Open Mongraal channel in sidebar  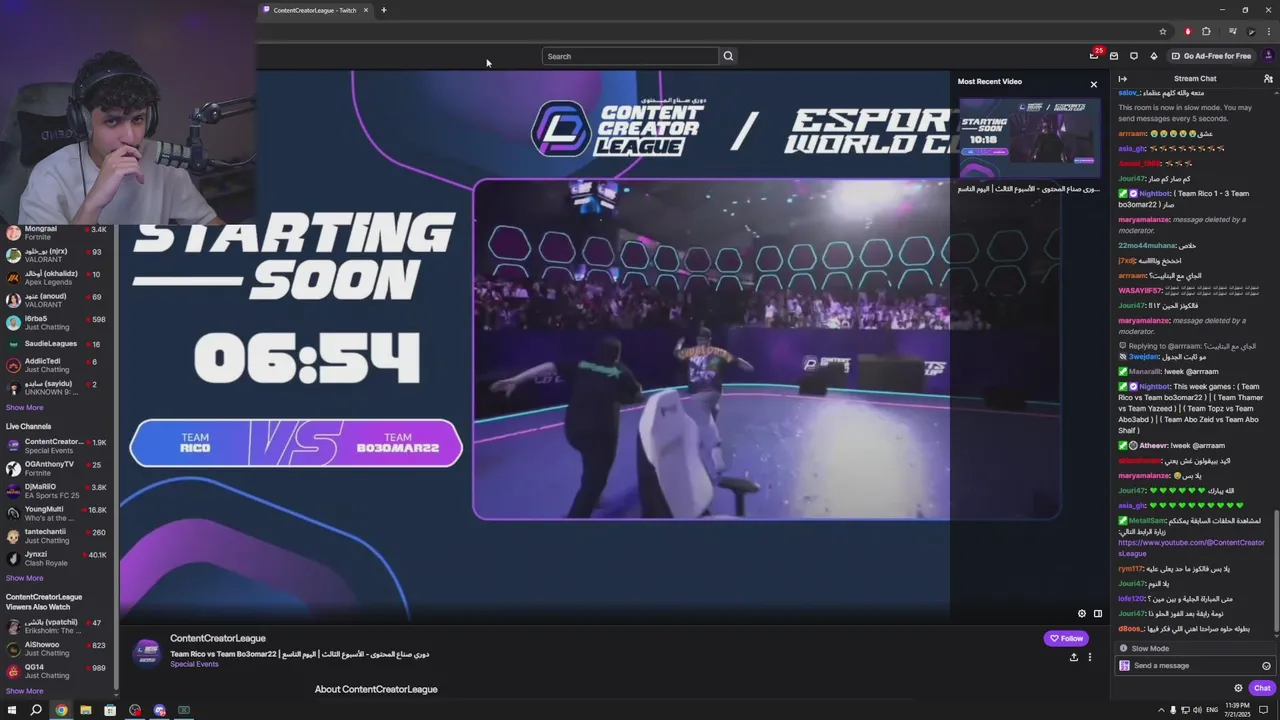59,232
